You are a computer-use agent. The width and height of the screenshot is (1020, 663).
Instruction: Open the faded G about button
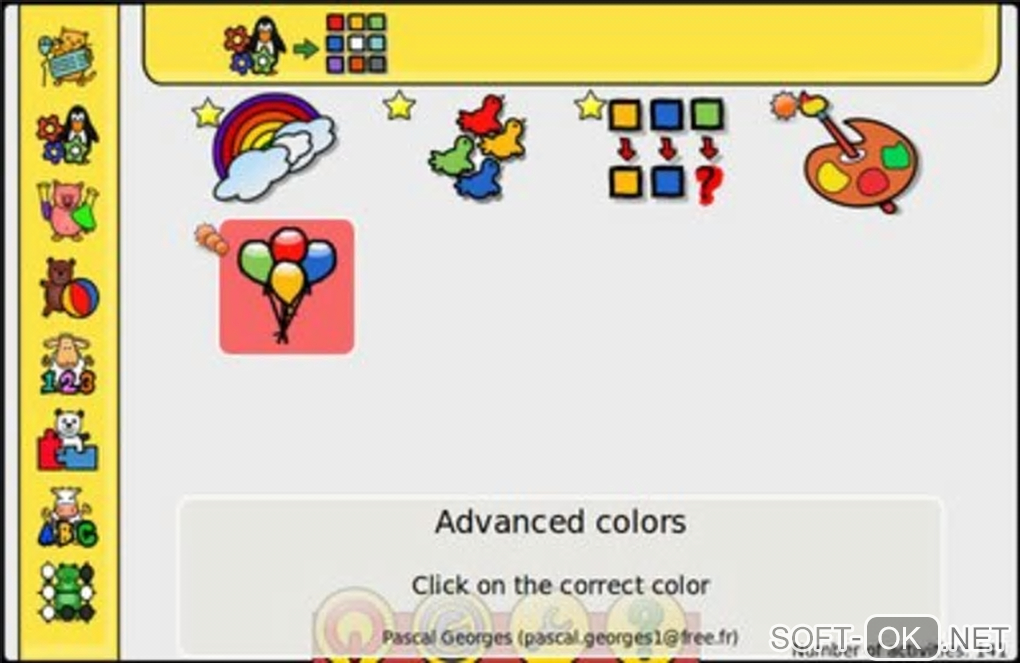pyautogui.click(x=452, y=625)
